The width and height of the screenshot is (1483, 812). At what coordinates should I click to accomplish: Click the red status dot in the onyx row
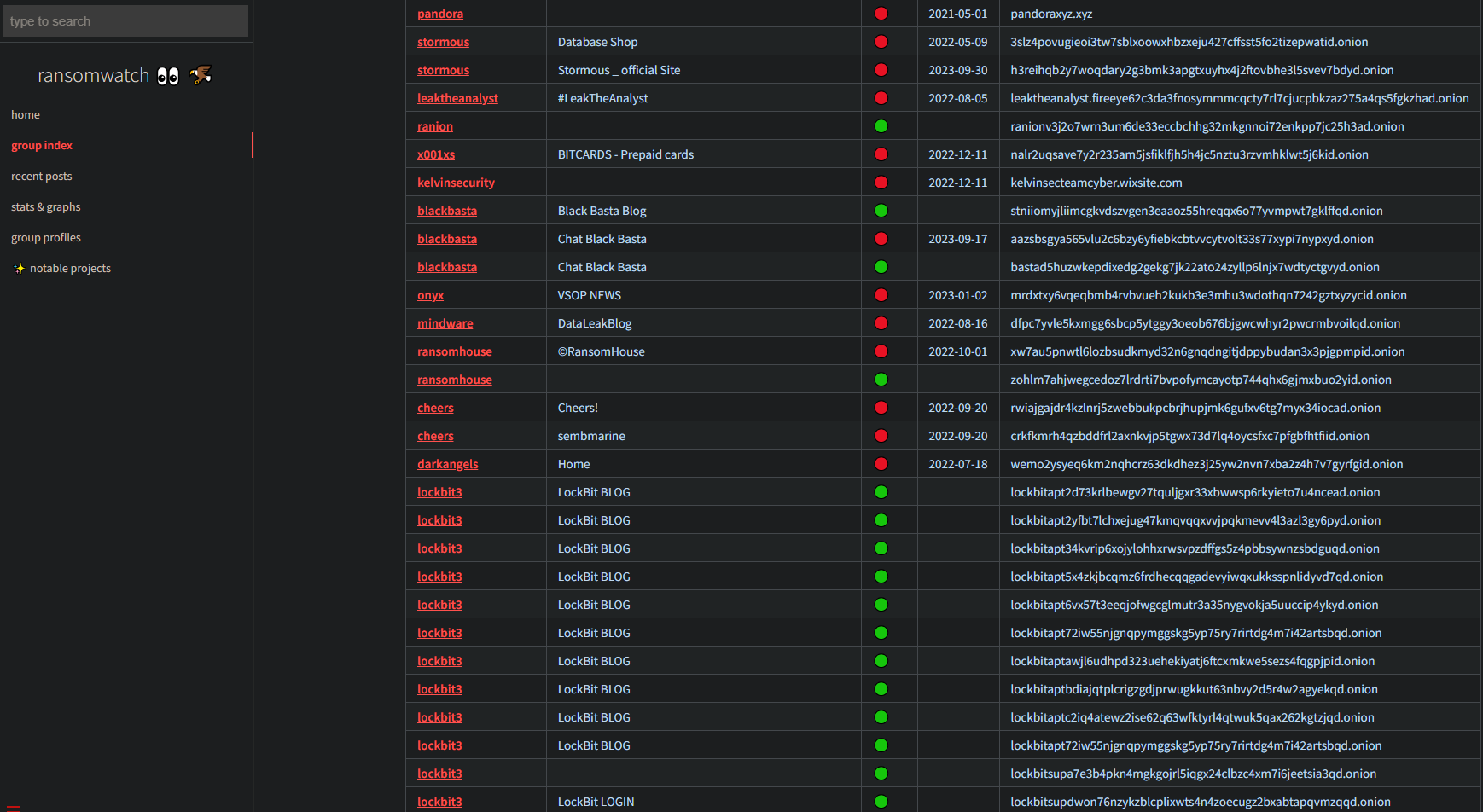pyautogui.click(x=881, y=295)
